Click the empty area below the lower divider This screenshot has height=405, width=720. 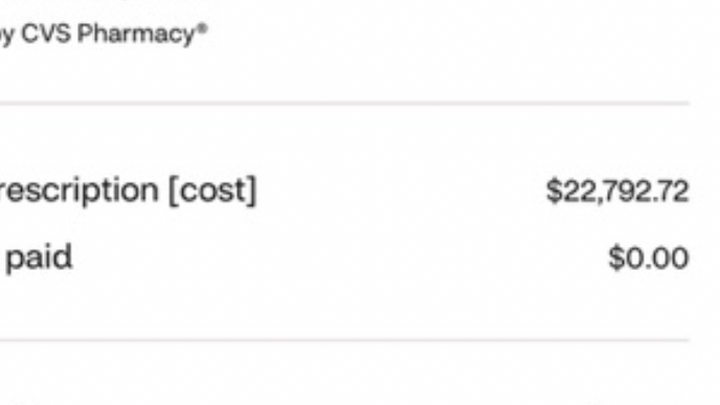click(345, 375)
